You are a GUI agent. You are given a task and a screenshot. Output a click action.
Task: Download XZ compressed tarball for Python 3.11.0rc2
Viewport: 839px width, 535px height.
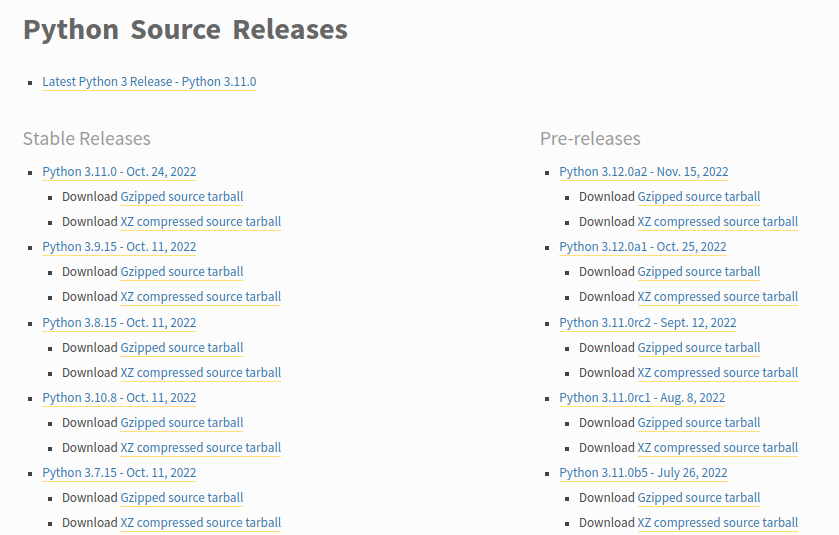click(718, 373)
